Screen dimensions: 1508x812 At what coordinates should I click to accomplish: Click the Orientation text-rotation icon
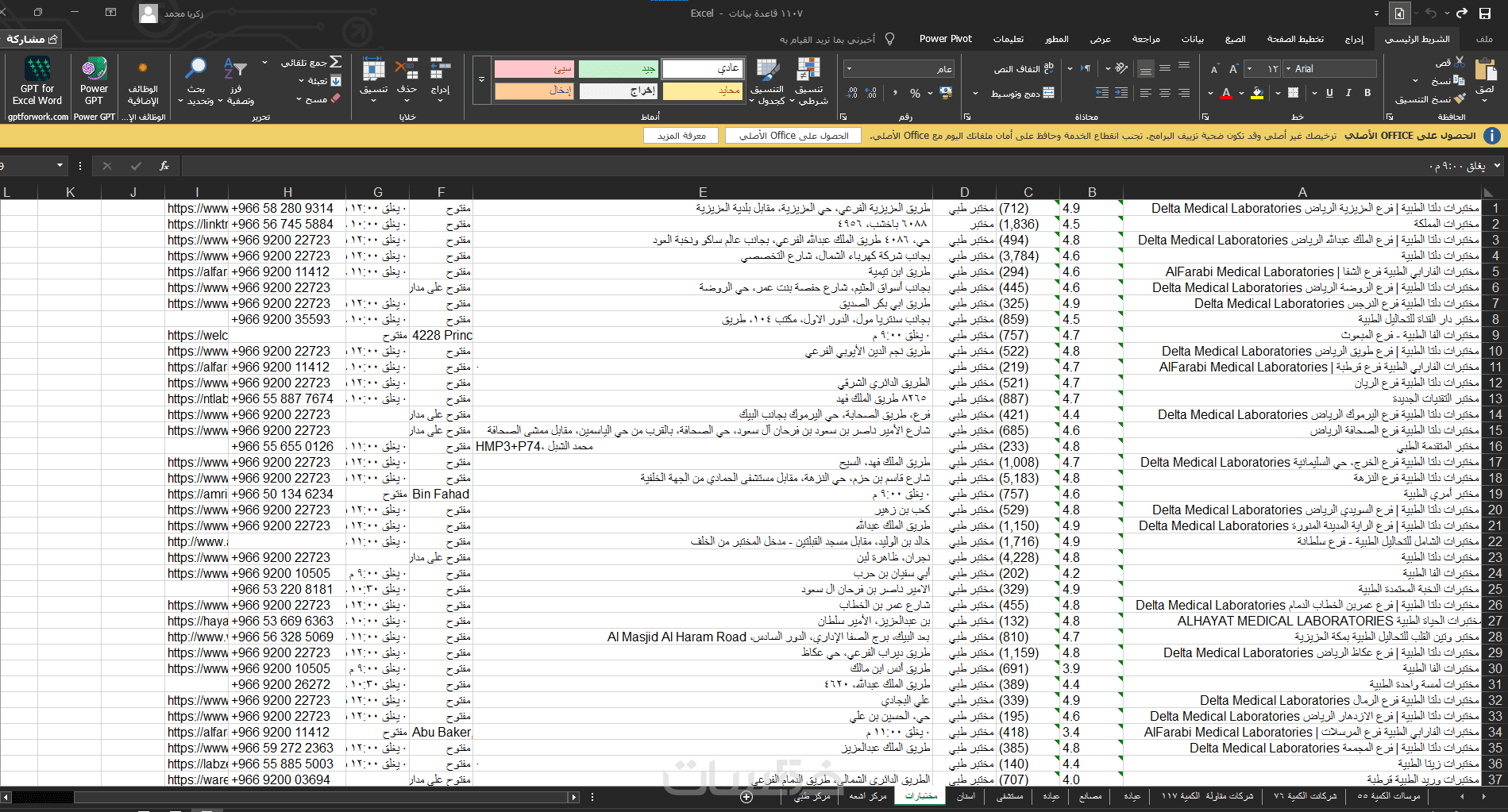point(1121,68)
